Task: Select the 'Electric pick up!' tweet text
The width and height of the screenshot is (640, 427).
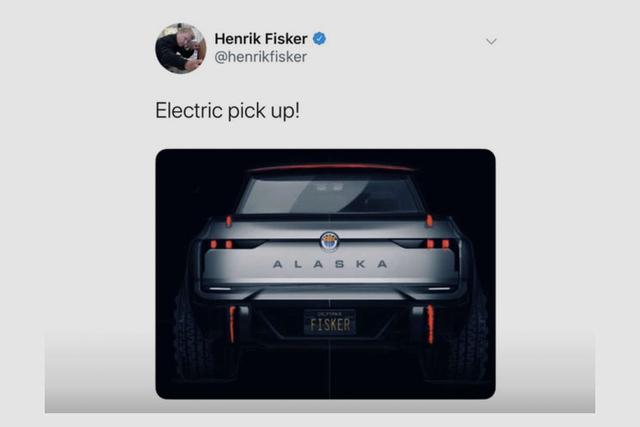Action: [x=227, y=111]
